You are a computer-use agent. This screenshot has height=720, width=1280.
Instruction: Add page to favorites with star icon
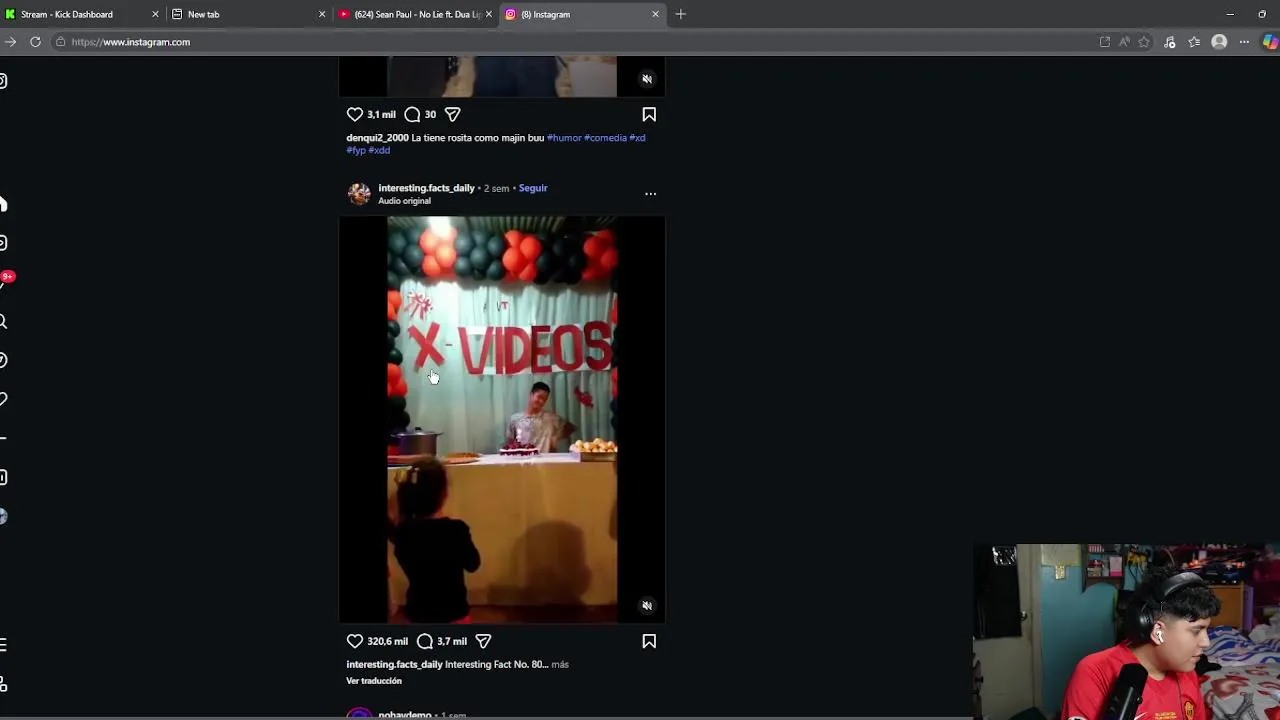1144,42
